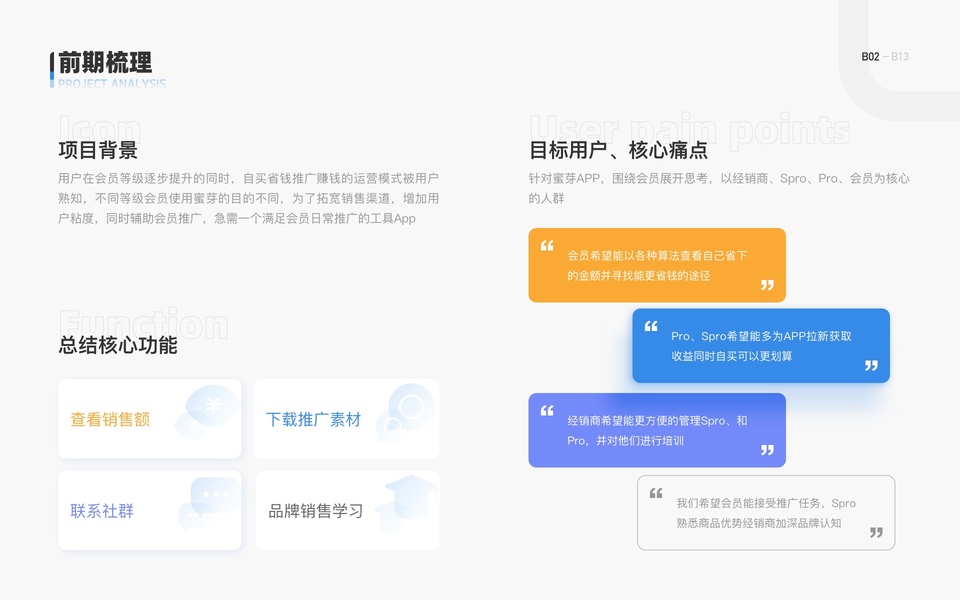Click the text 收益同时自买可以更划算

[x=732, y=356]
